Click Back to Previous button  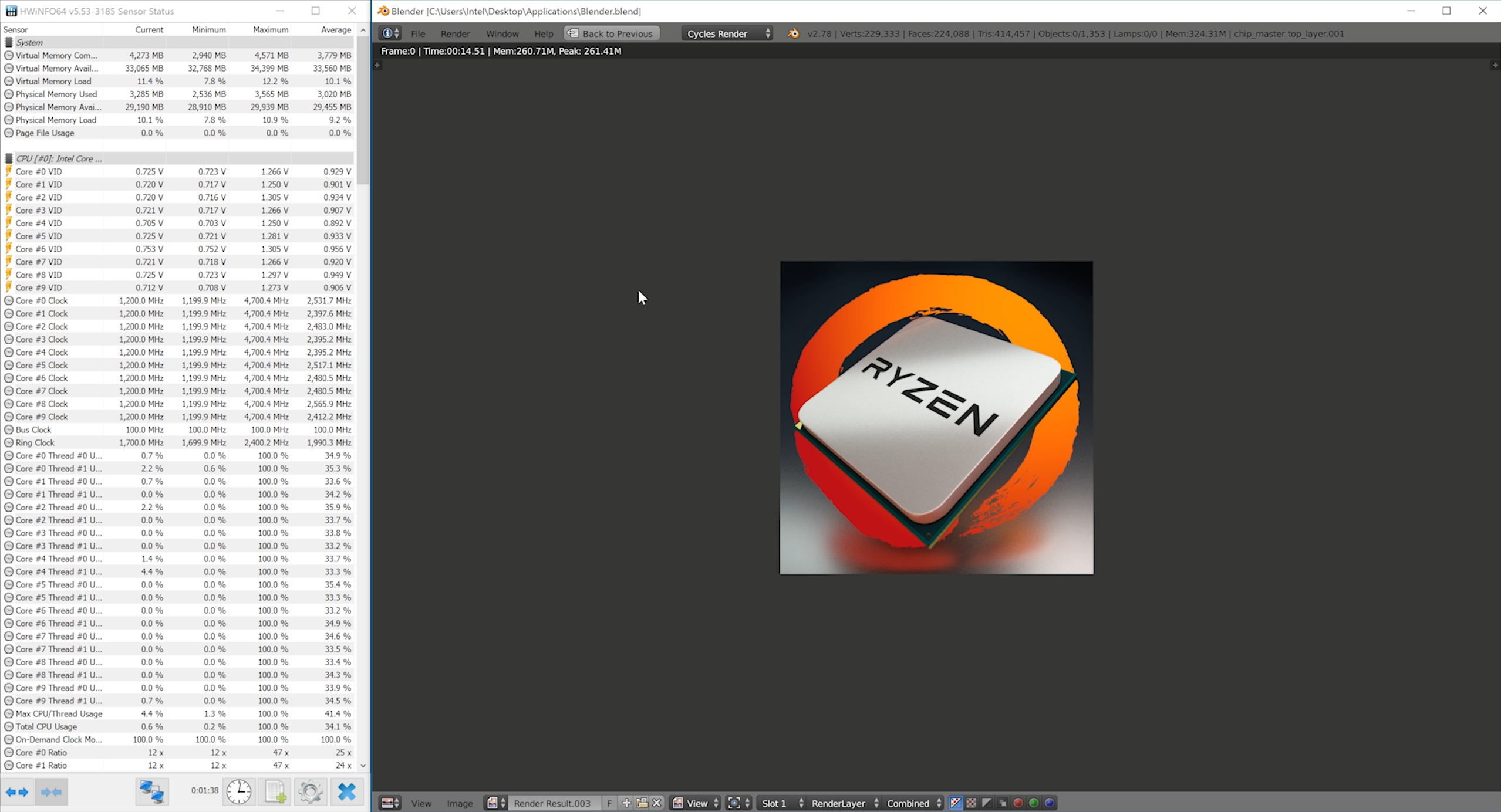click(611, 33)
